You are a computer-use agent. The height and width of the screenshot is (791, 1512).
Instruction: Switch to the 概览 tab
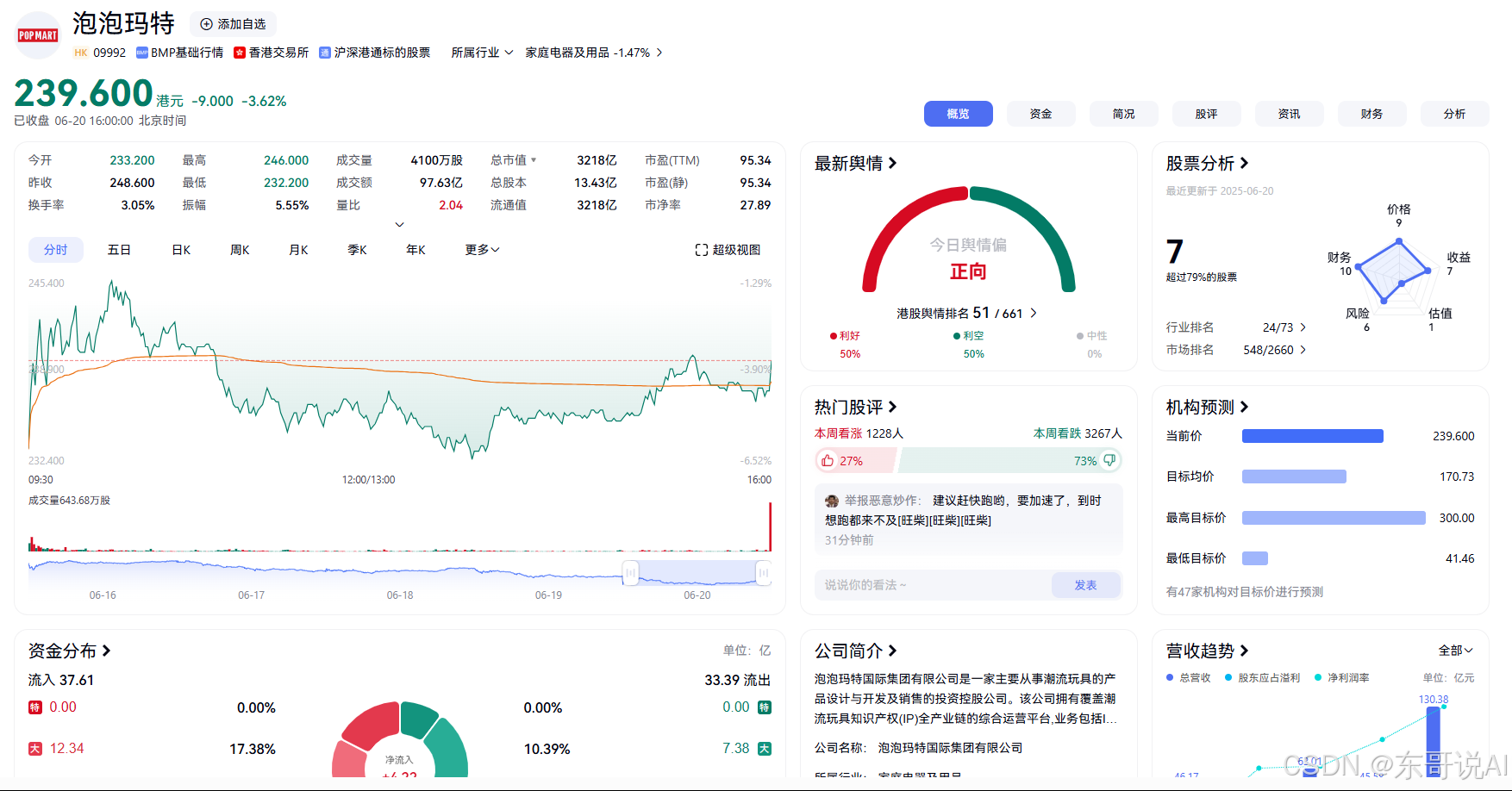click(x=958, y=114)
